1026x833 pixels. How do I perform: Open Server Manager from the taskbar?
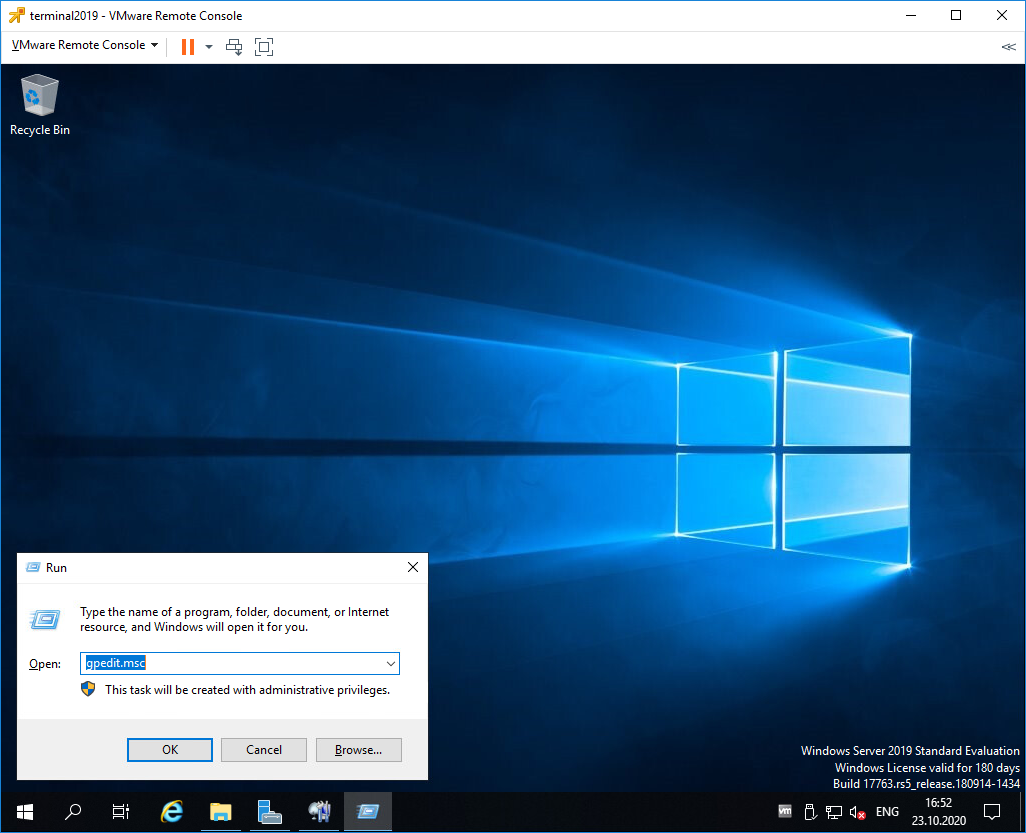click(270, 812)
